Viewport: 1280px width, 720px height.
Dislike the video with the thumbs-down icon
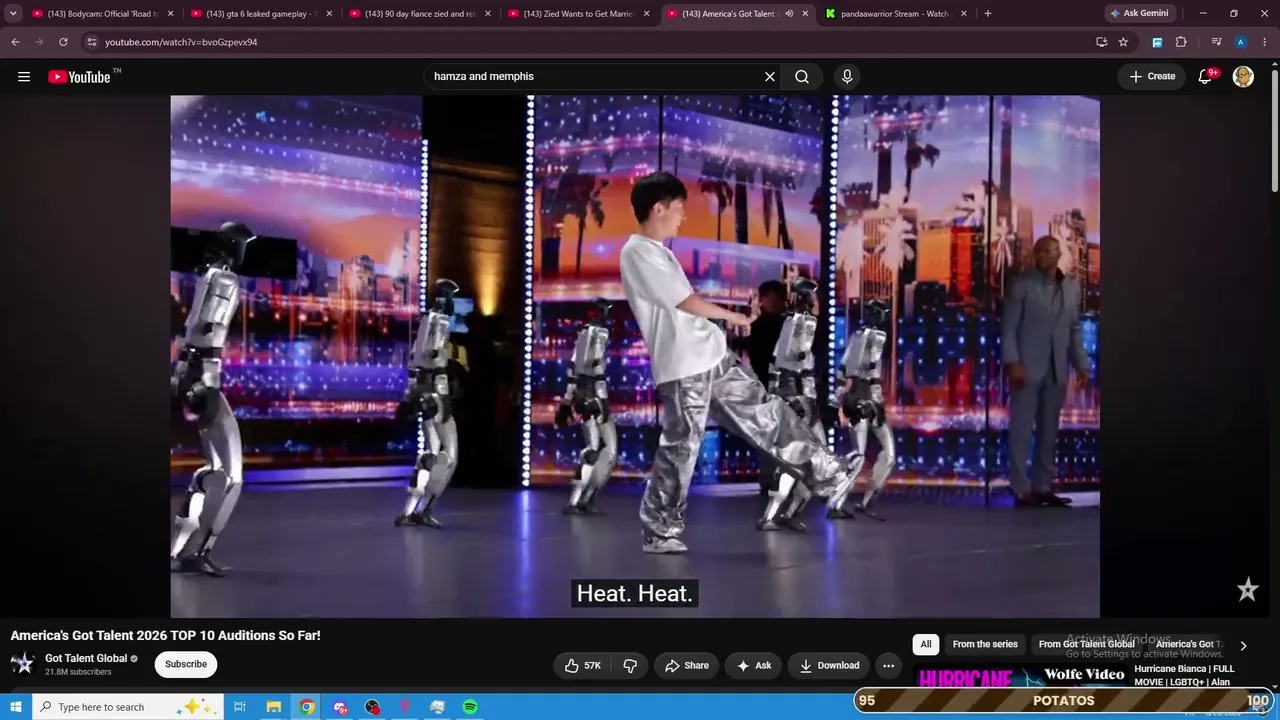click(630, 666)
